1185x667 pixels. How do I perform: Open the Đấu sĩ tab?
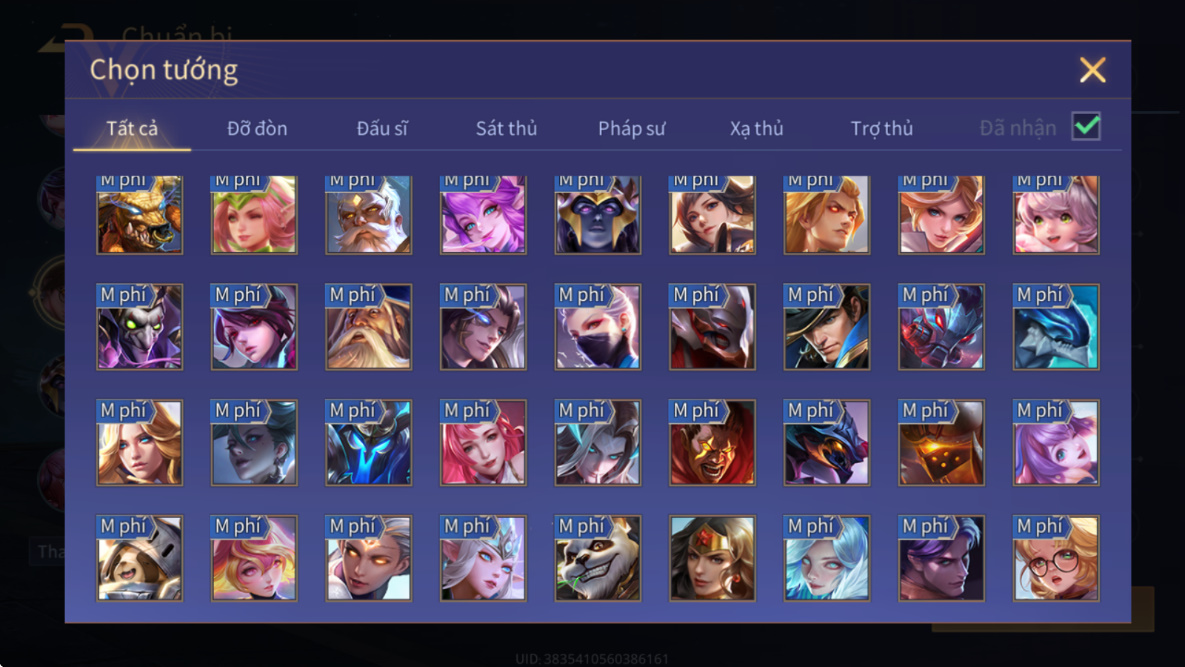point(382,128)
